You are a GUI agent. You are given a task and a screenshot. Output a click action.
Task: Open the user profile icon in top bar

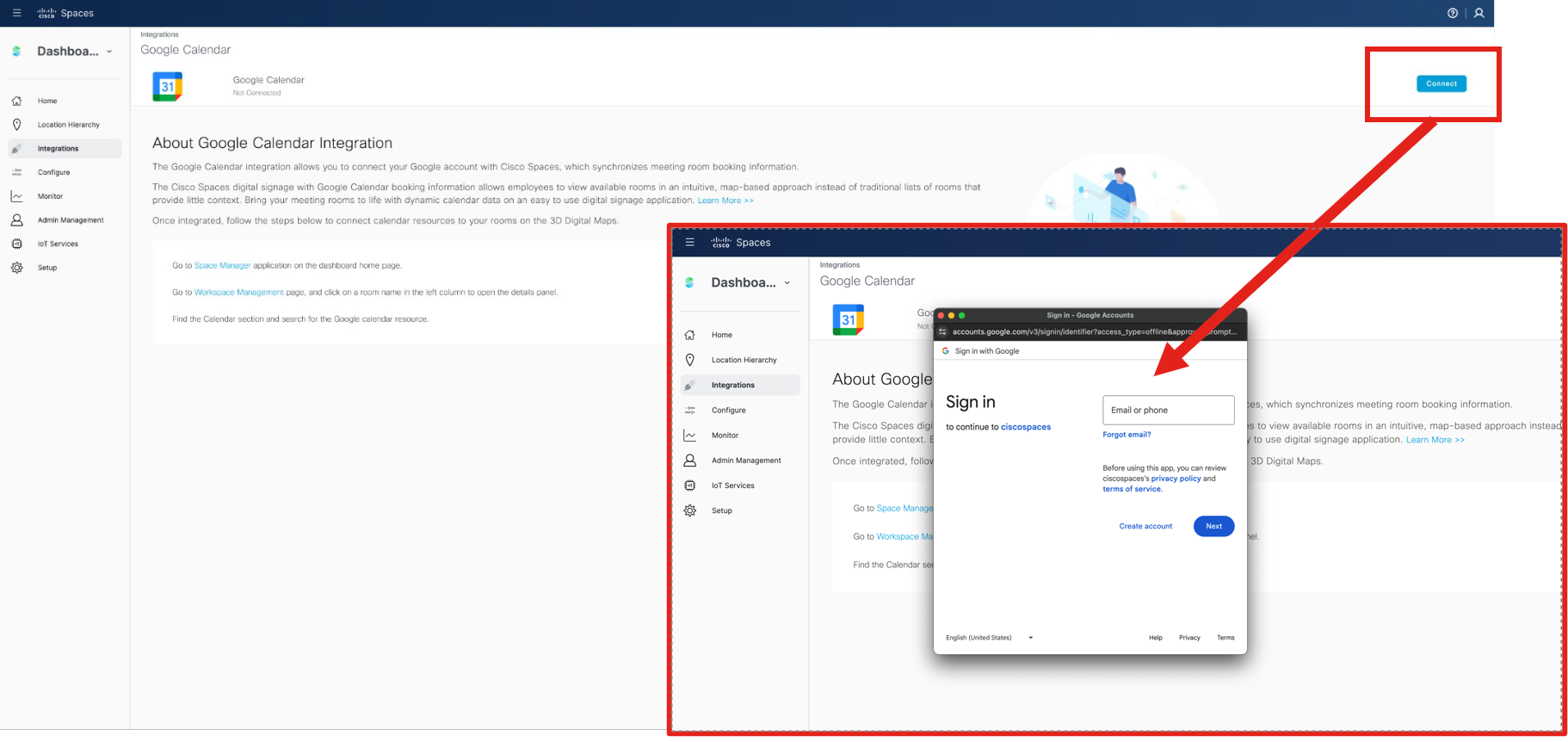click(x=1478, y=13)
